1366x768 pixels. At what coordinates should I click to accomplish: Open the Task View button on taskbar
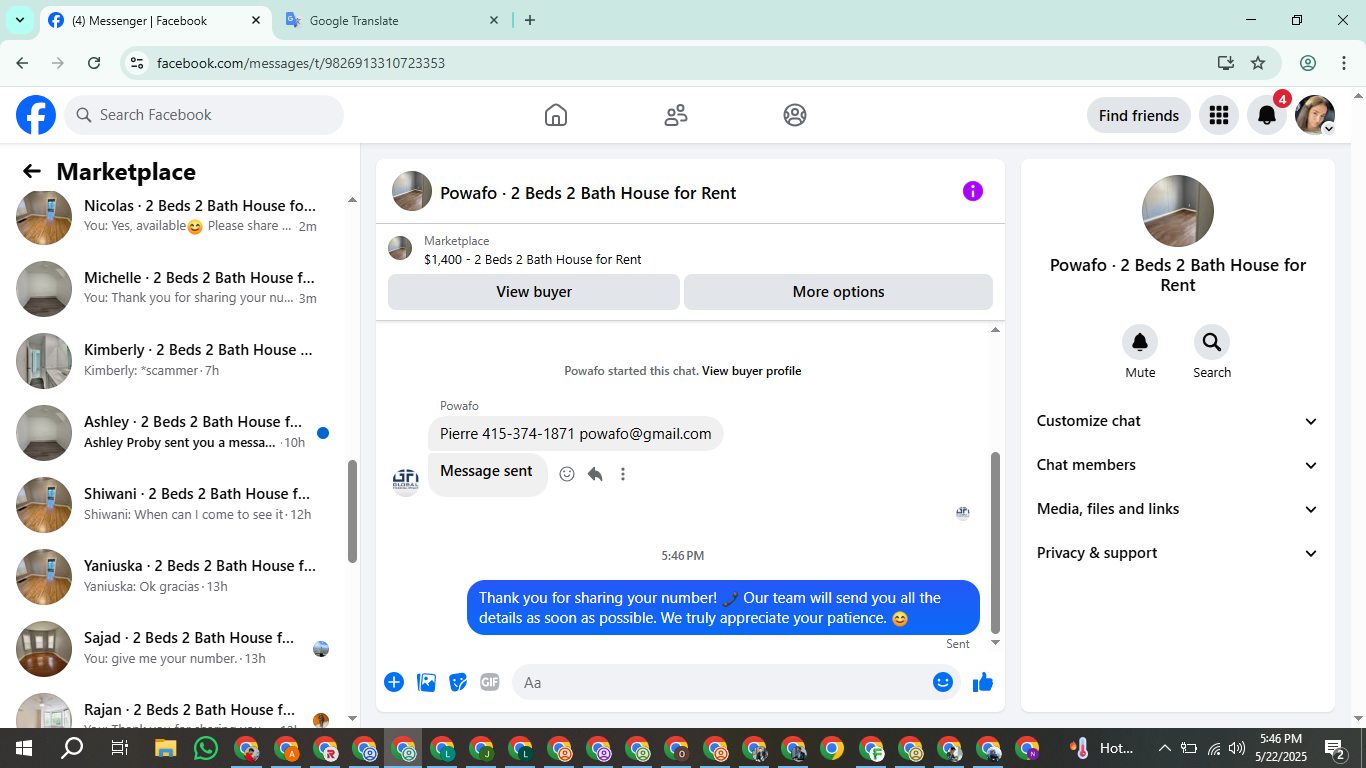pyautogui.click(x=119, y=748)
